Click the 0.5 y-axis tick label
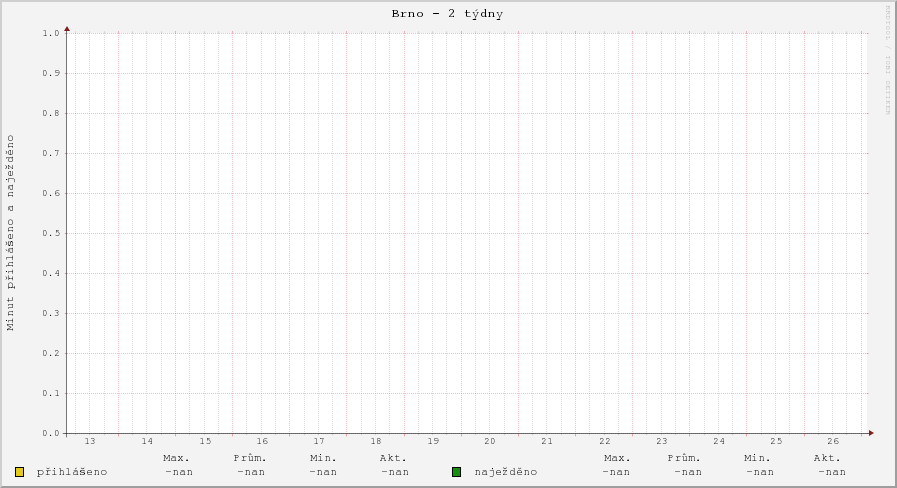Image resolution: width=897 pixels, height=488 pixels. 52,233
